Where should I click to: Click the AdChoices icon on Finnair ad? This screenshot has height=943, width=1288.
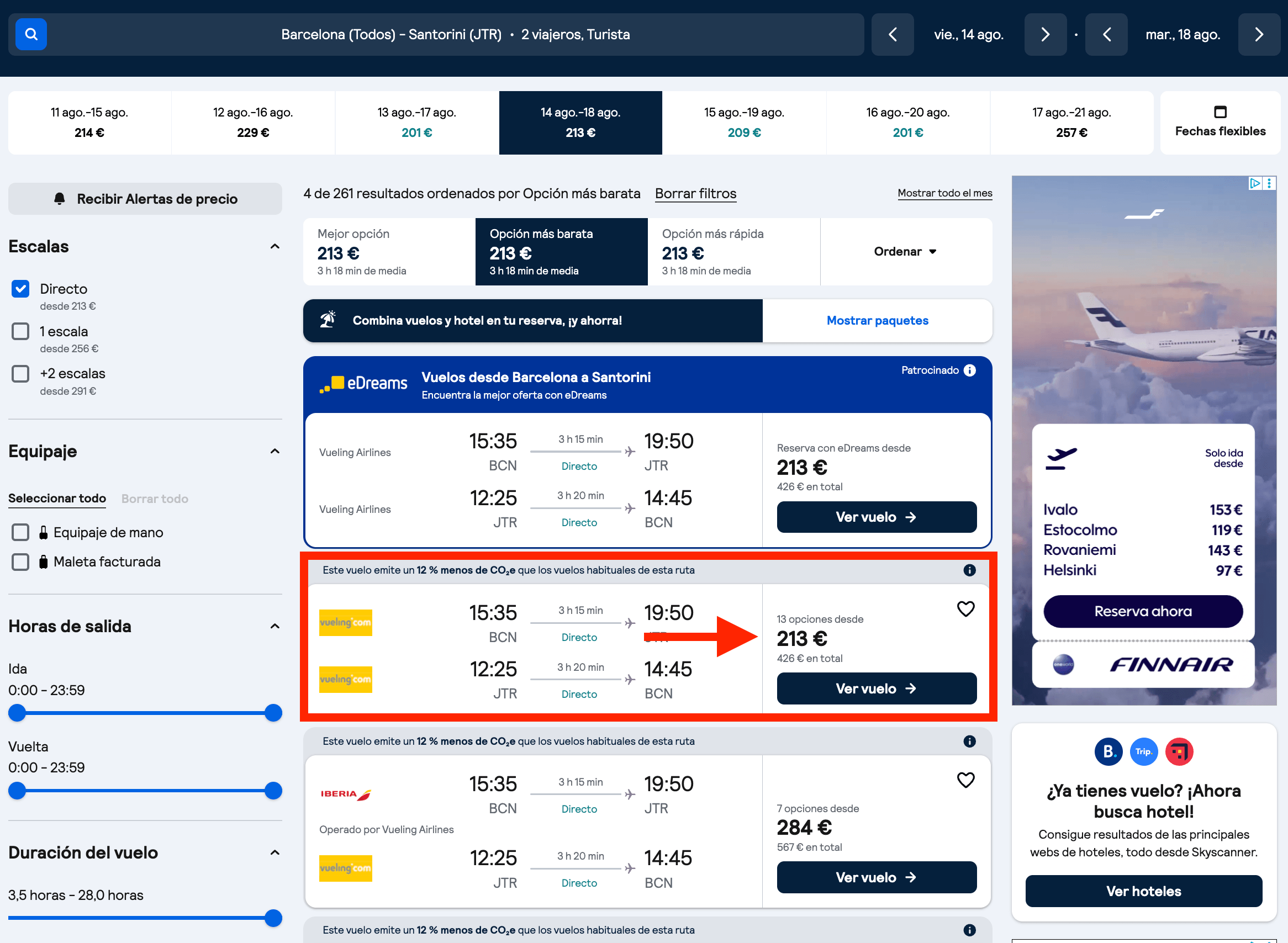pos(1255,183)
